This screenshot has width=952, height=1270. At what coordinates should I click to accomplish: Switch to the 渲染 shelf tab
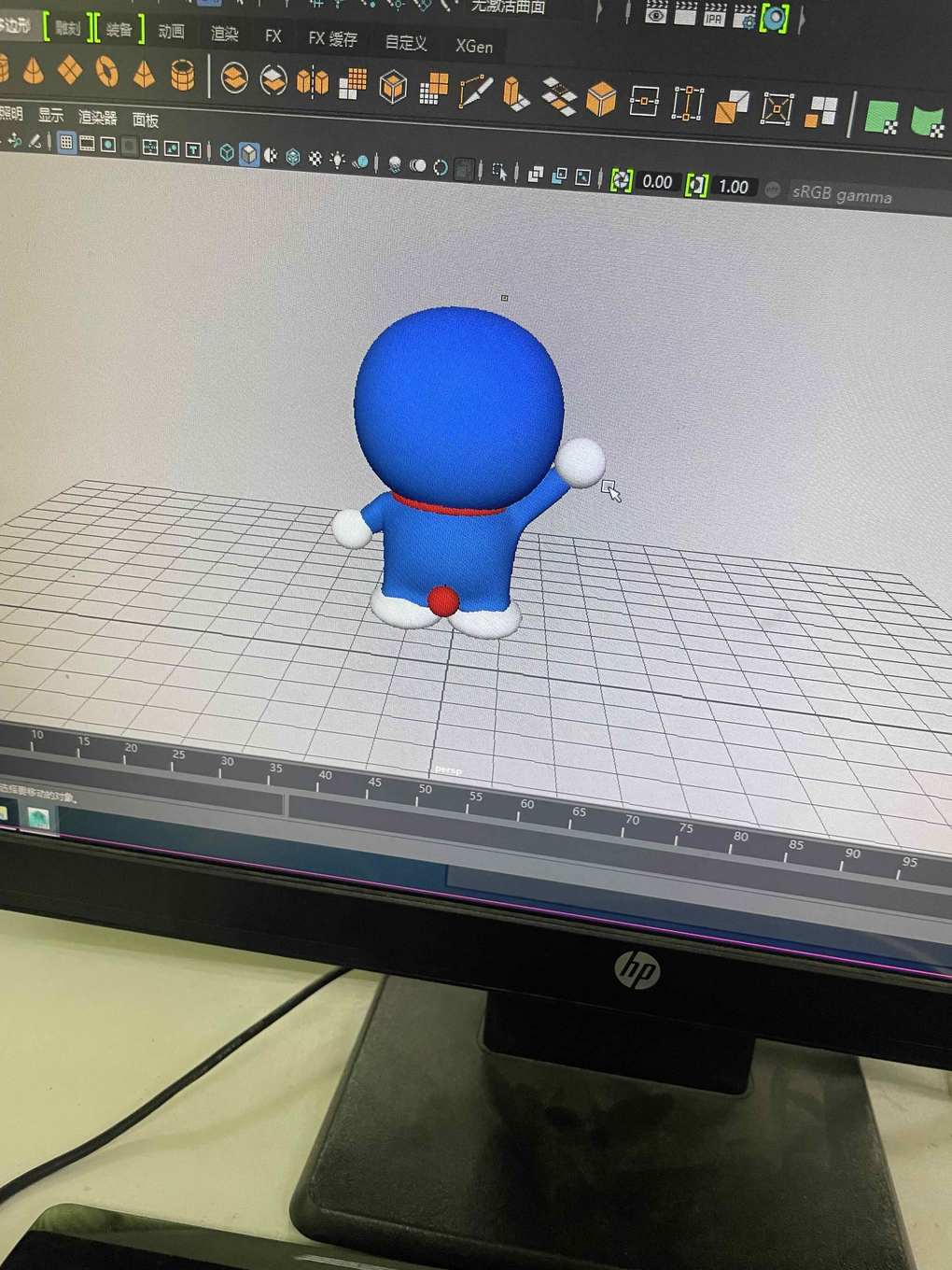click(x=224, y=34)
